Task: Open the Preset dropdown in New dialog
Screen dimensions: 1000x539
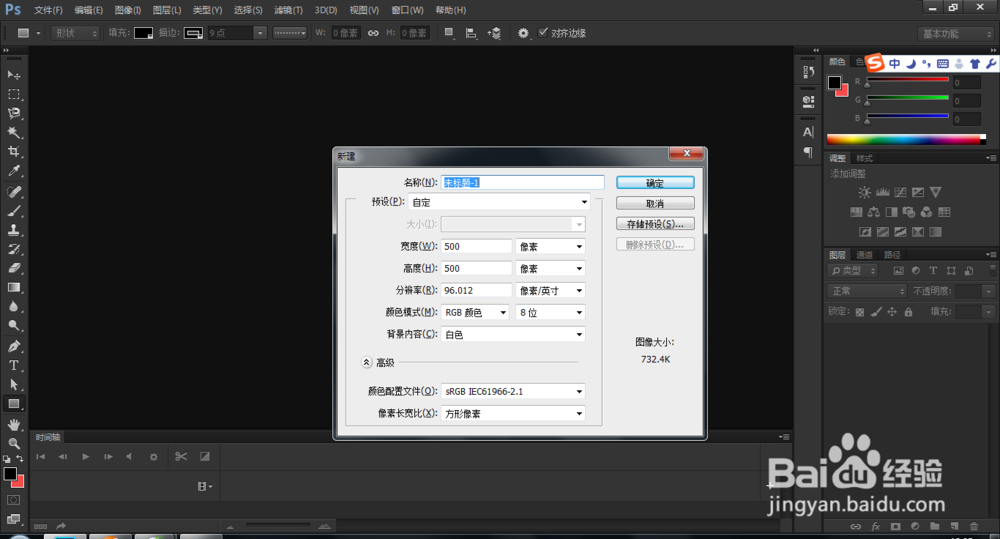Action: [x=499, y=202]
